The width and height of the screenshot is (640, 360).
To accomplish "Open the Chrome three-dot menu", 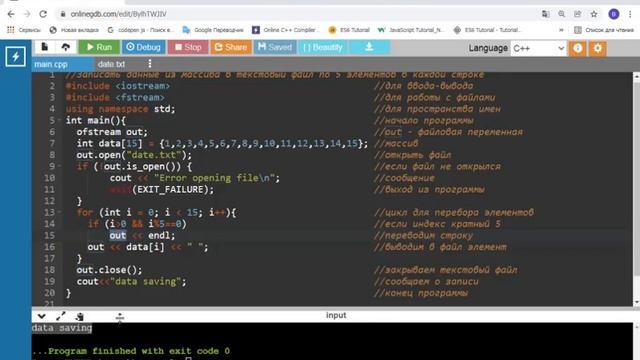I will (x=630, y=14).
